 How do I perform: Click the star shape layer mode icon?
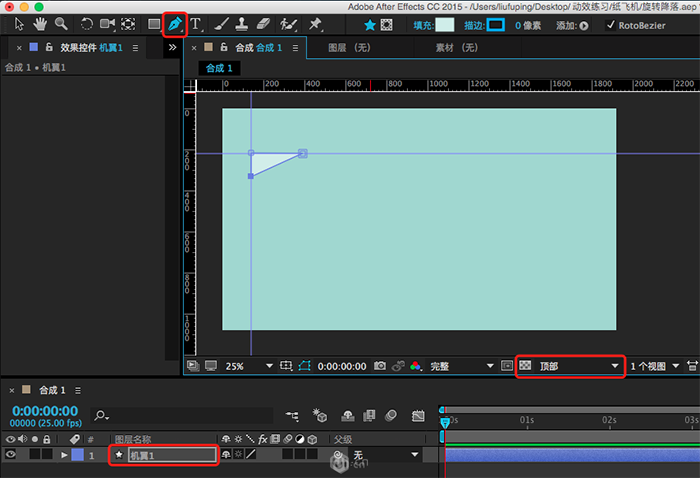coord(370,25)
